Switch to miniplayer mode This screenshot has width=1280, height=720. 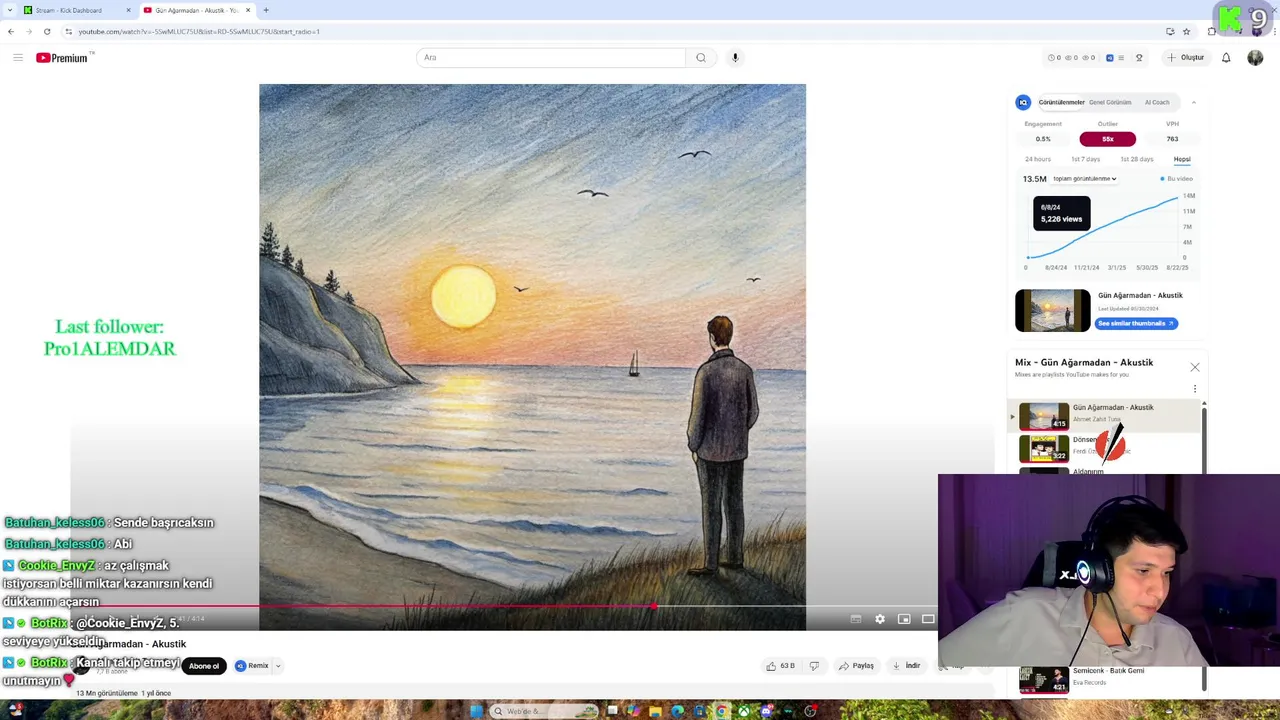point(904,619)
